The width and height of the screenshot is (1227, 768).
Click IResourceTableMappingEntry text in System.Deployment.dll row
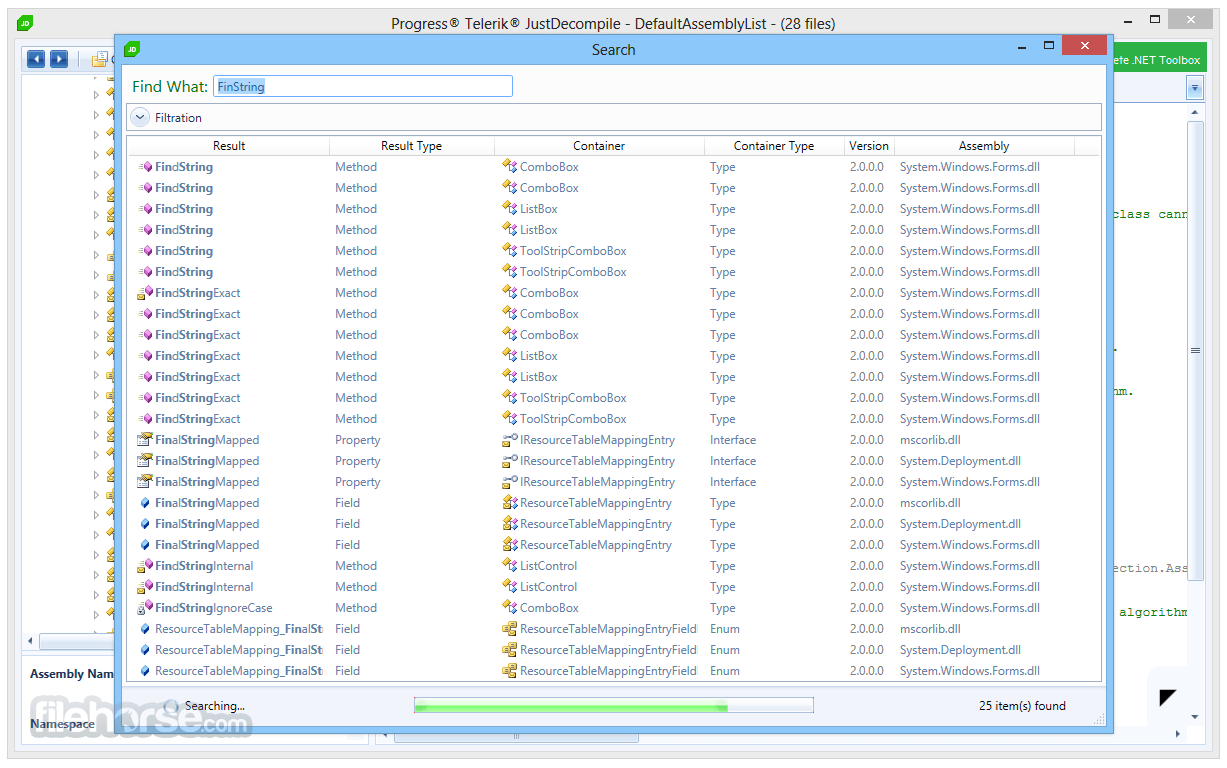tap(597, 461)
